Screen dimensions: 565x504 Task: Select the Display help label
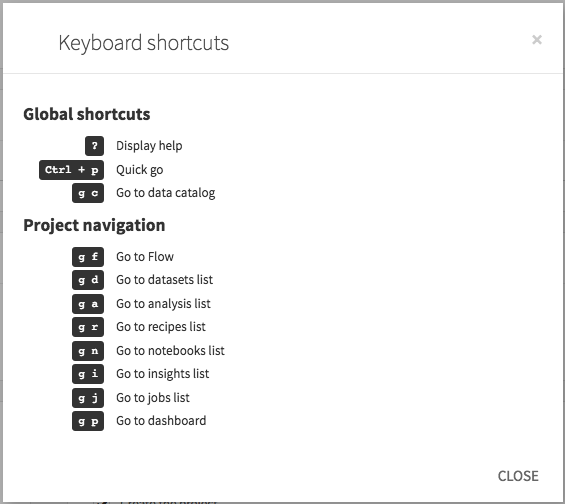point(149,146)
